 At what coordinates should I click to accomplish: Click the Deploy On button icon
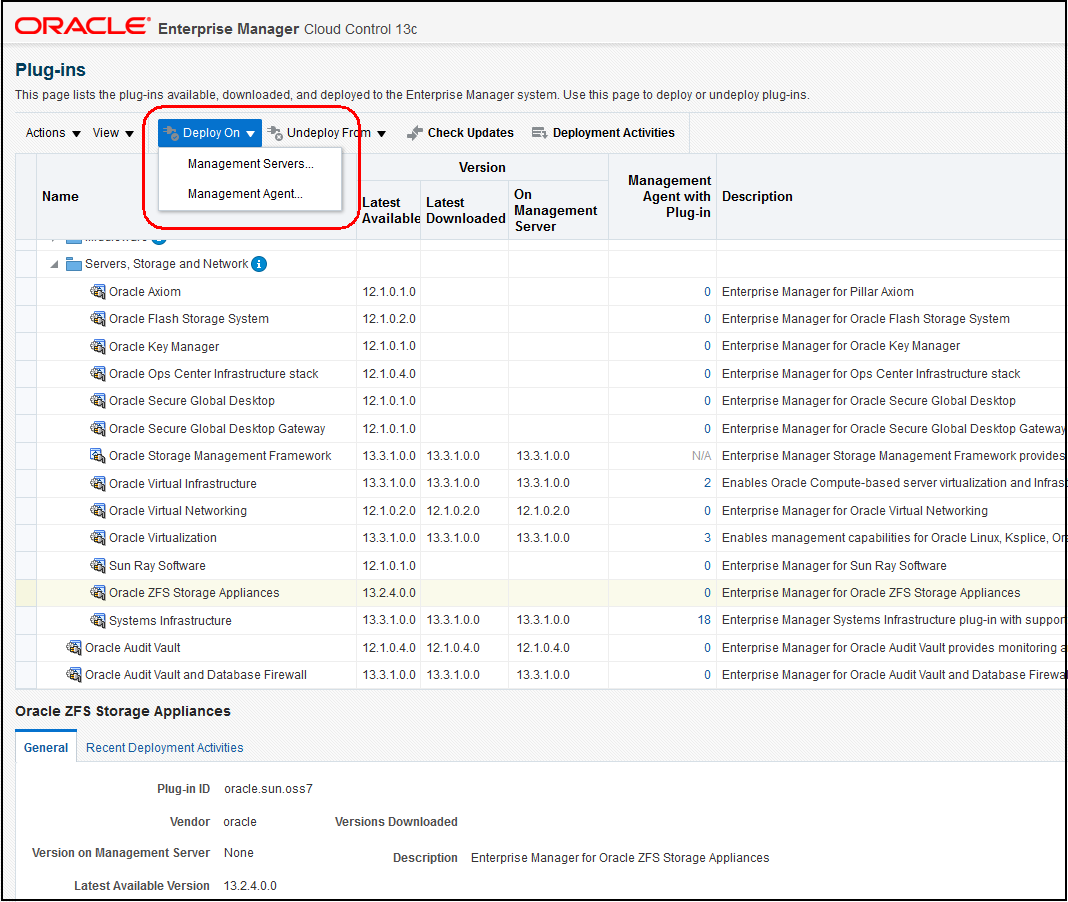[171, 133]
